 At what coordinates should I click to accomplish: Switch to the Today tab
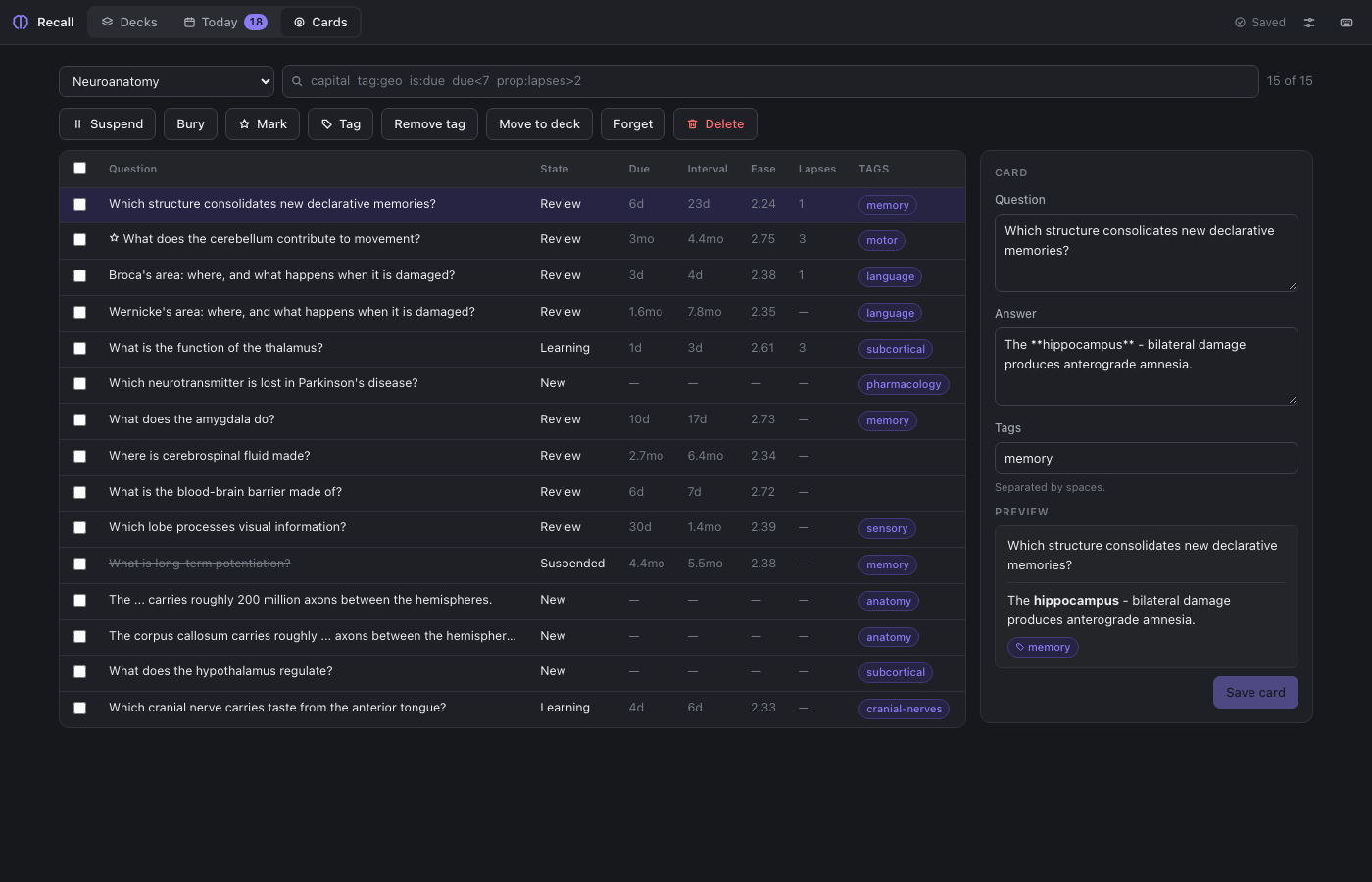coord(225,22)
